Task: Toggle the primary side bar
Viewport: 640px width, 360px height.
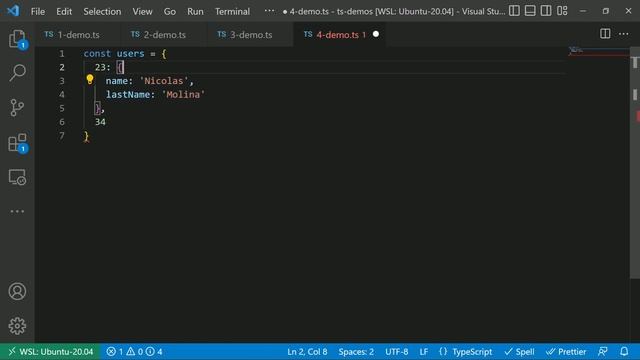Action: [x=514, y=11]
